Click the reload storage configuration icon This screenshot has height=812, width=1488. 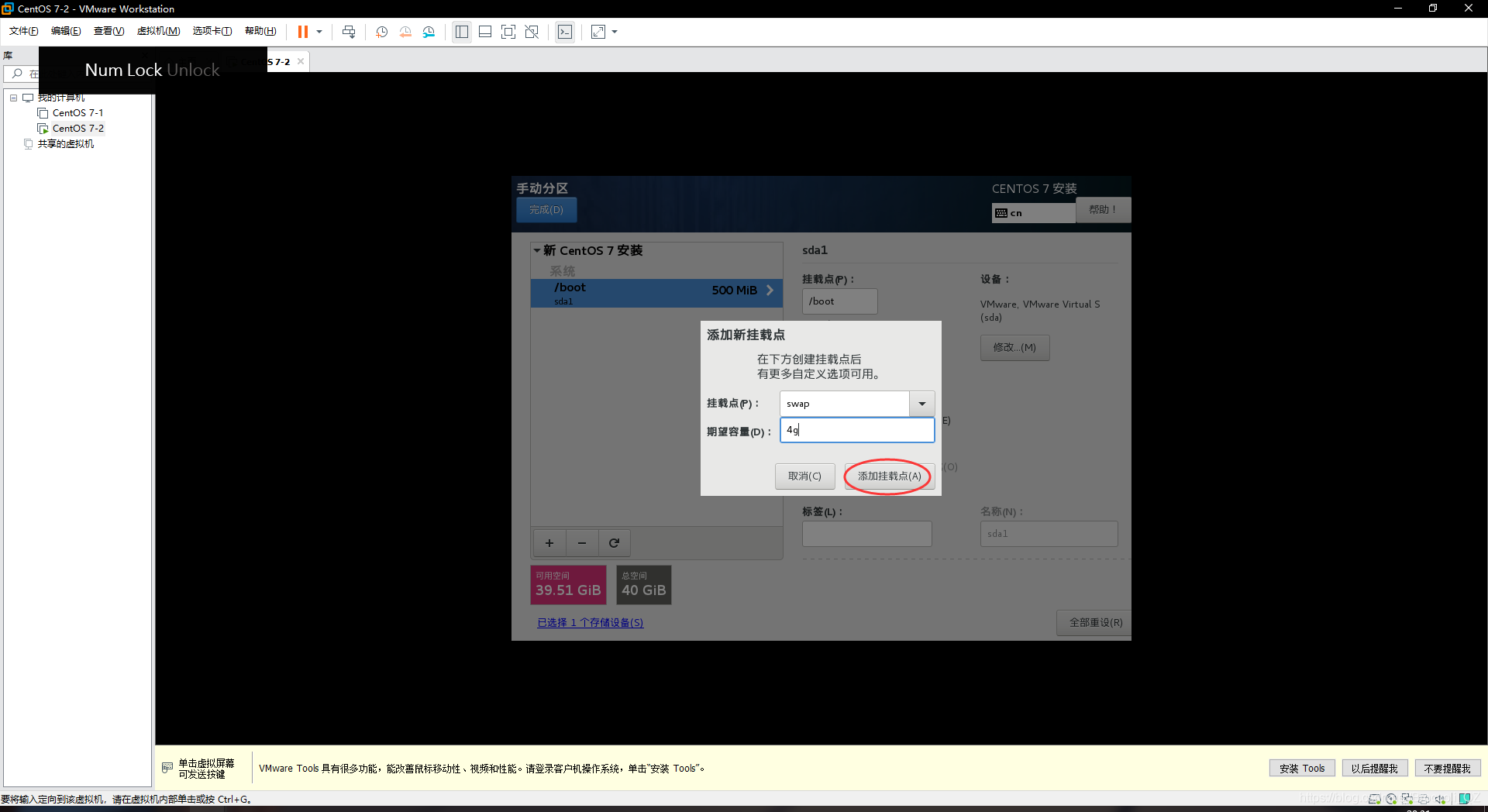(614, 543)
